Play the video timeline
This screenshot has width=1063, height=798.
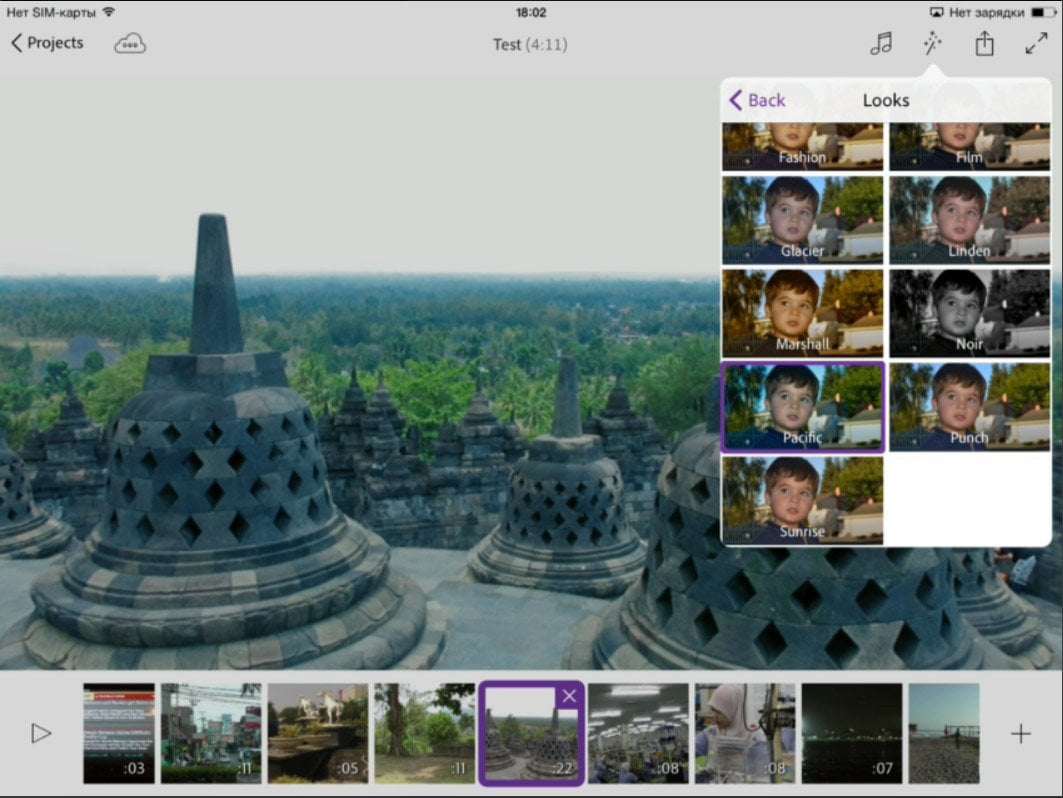coord(41,733)
